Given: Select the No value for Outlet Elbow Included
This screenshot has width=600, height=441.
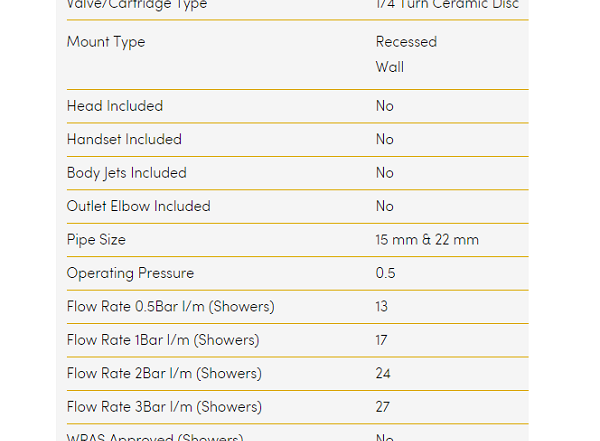Looking at the screenshot, I should [385, 207].
